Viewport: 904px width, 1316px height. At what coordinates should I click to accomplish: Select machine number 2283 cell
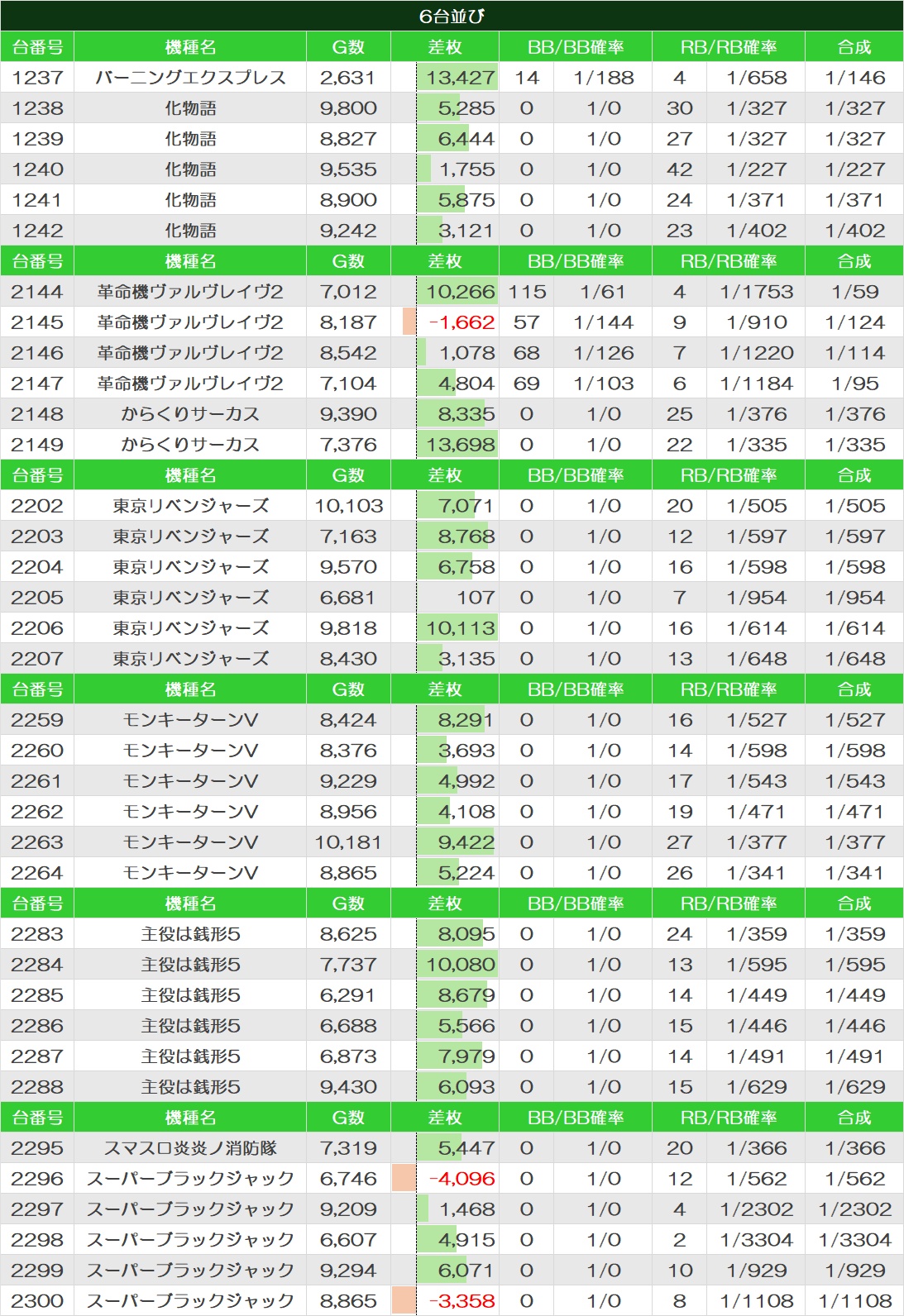point(37,934)
